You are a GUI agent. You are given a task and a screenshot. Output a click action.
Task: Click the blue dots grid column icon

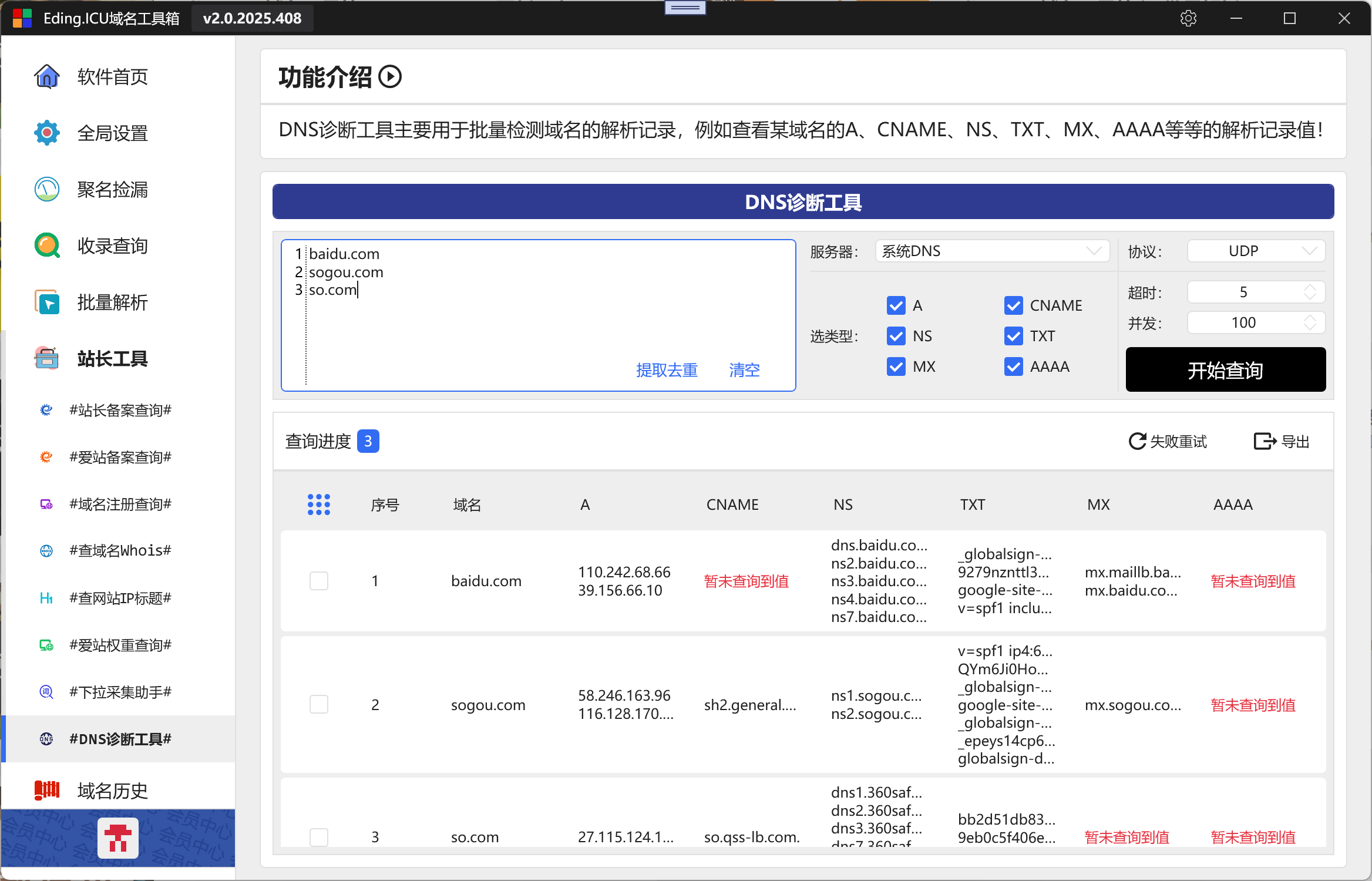(x=319, y=504)
